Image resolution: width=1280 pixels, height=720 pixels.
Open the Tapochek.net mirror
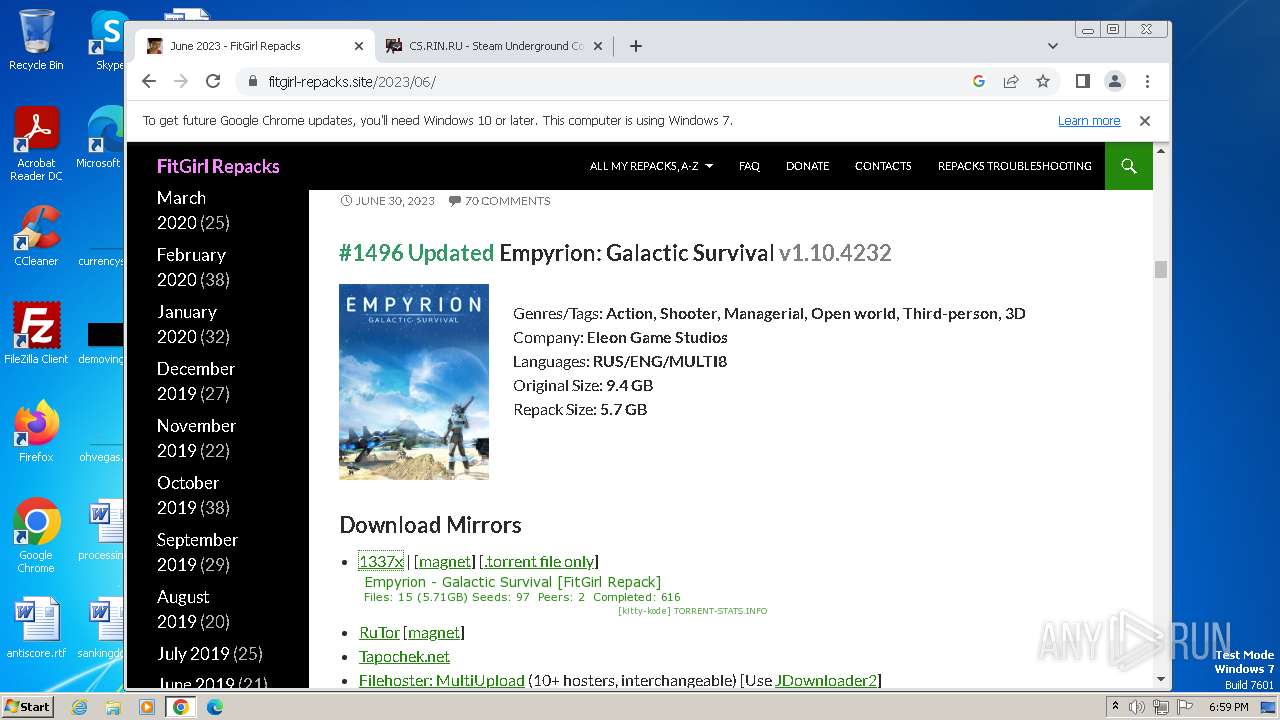[404, 656]
